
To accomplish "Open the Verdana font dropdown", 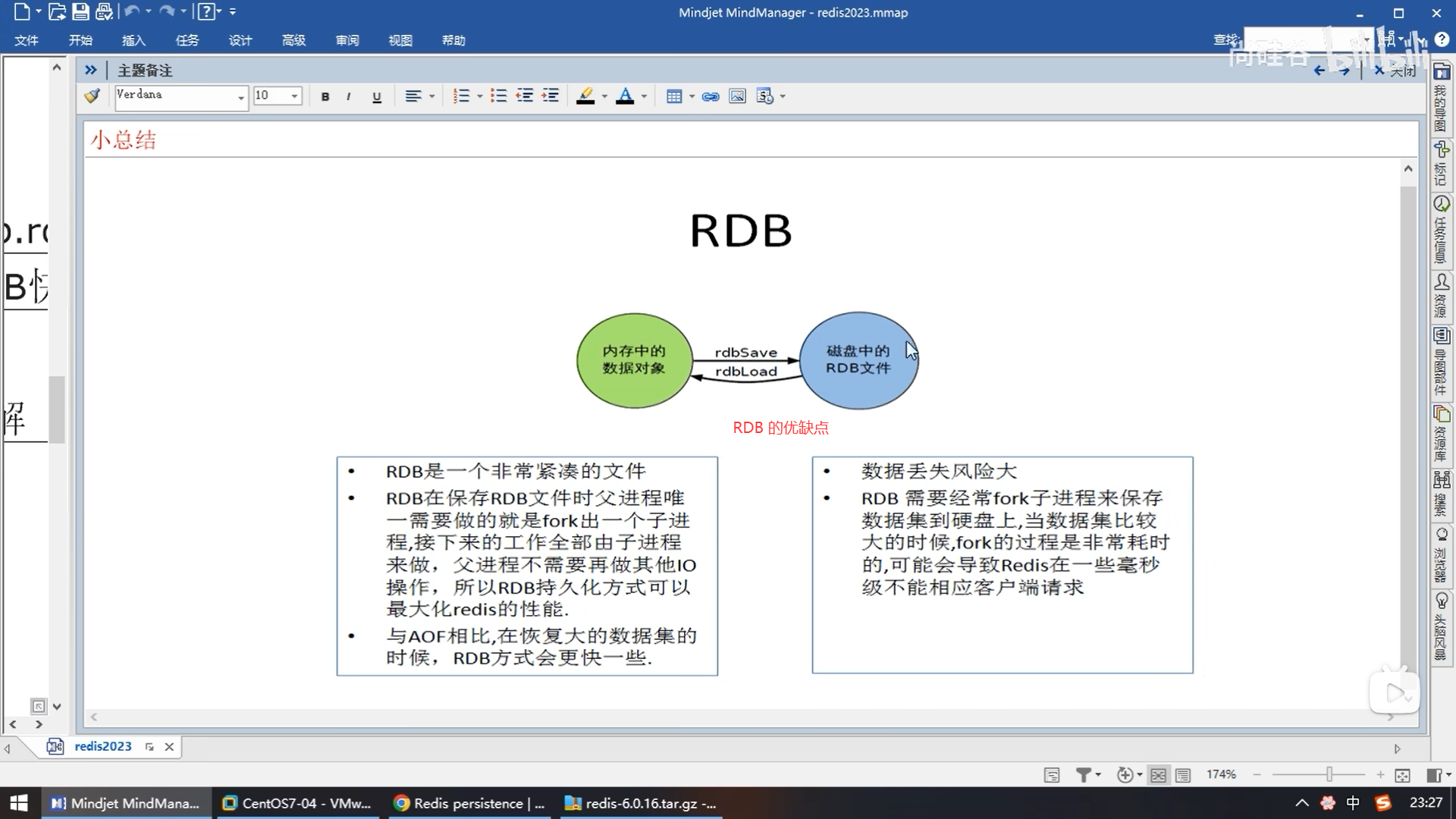I will [240, 96].
